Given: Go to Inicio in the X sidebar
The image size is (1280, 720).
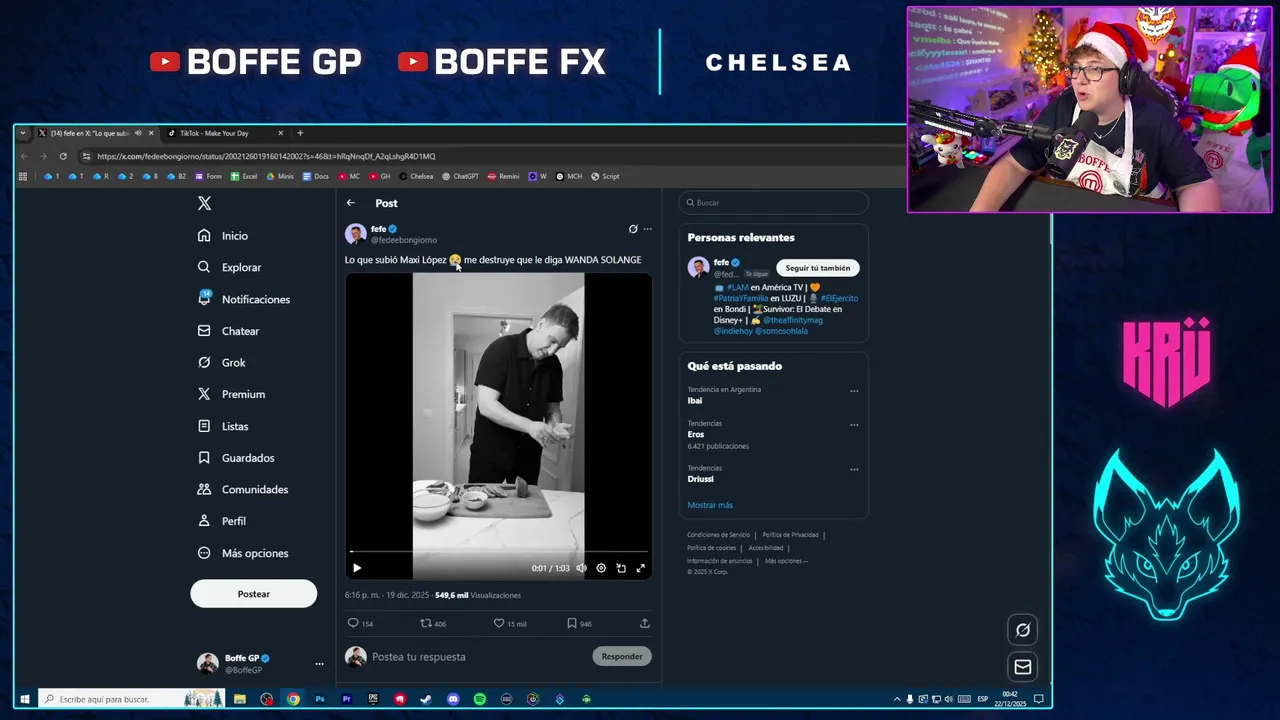Looking at the screenshot, I should (x=223, y=236).
